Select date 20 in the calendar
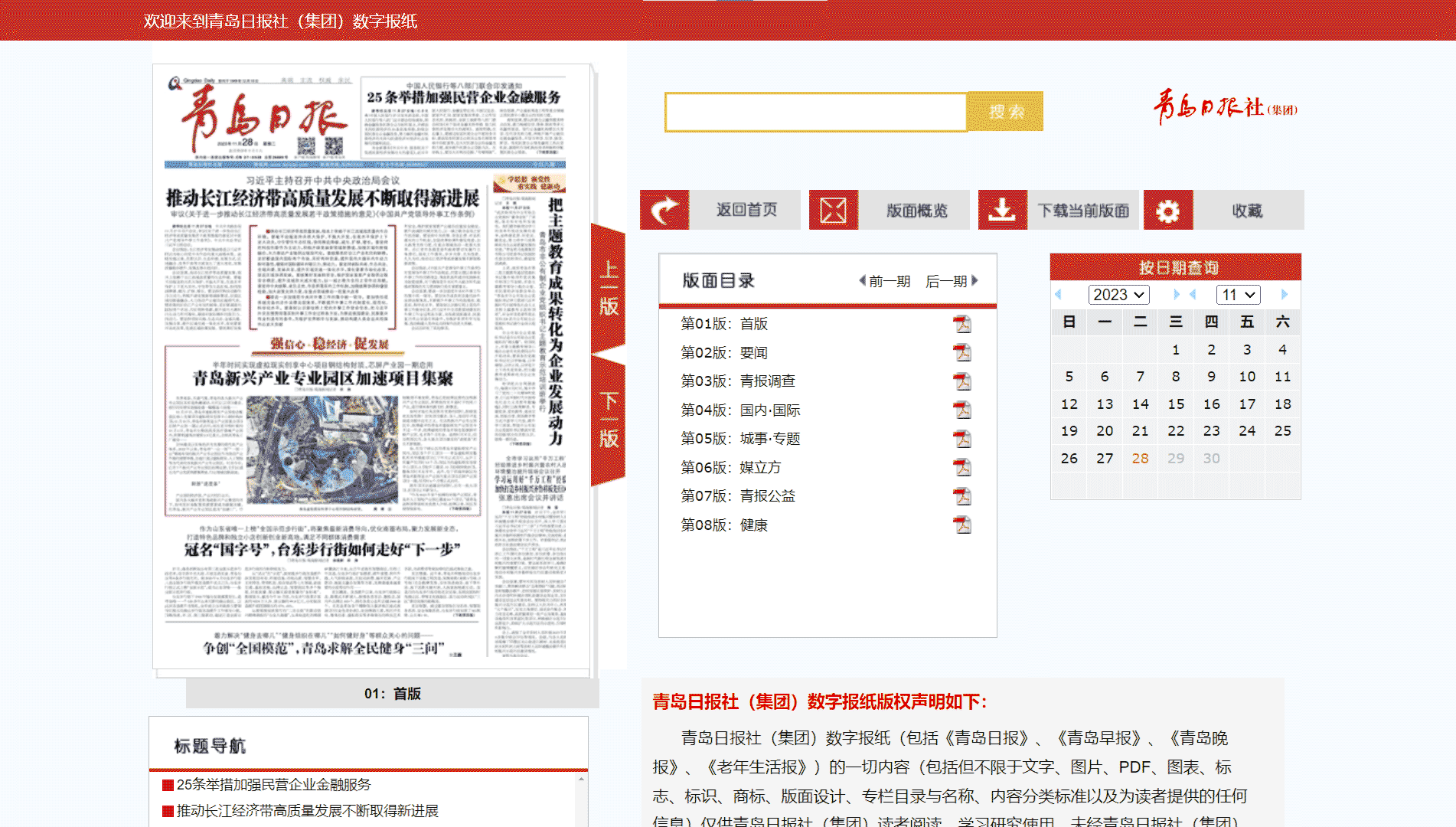 pos(1105,431)
